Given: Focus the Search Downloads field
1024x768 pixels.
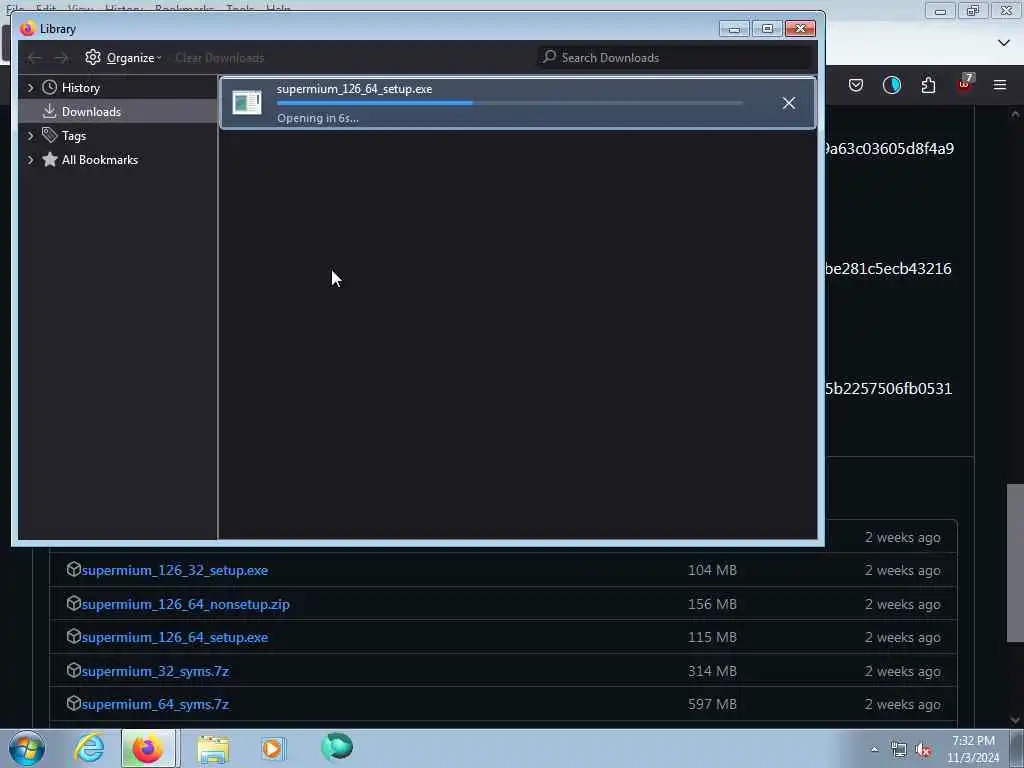Looking at the screenshot, I should click(x=677, y=57).
